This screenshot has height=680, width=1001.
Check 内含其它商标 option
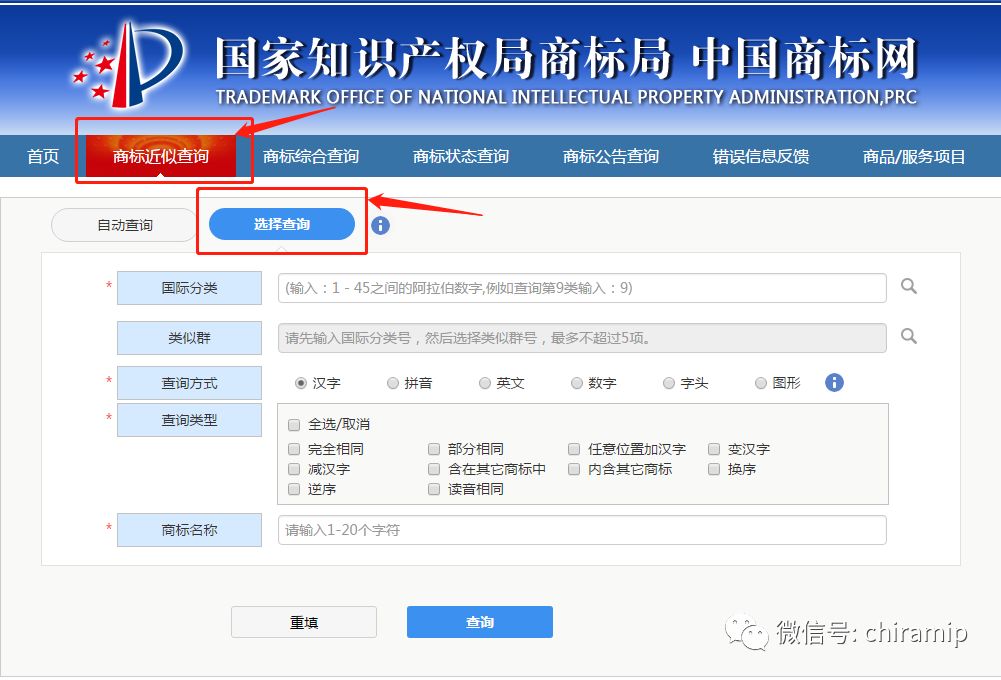pos(574,469)
